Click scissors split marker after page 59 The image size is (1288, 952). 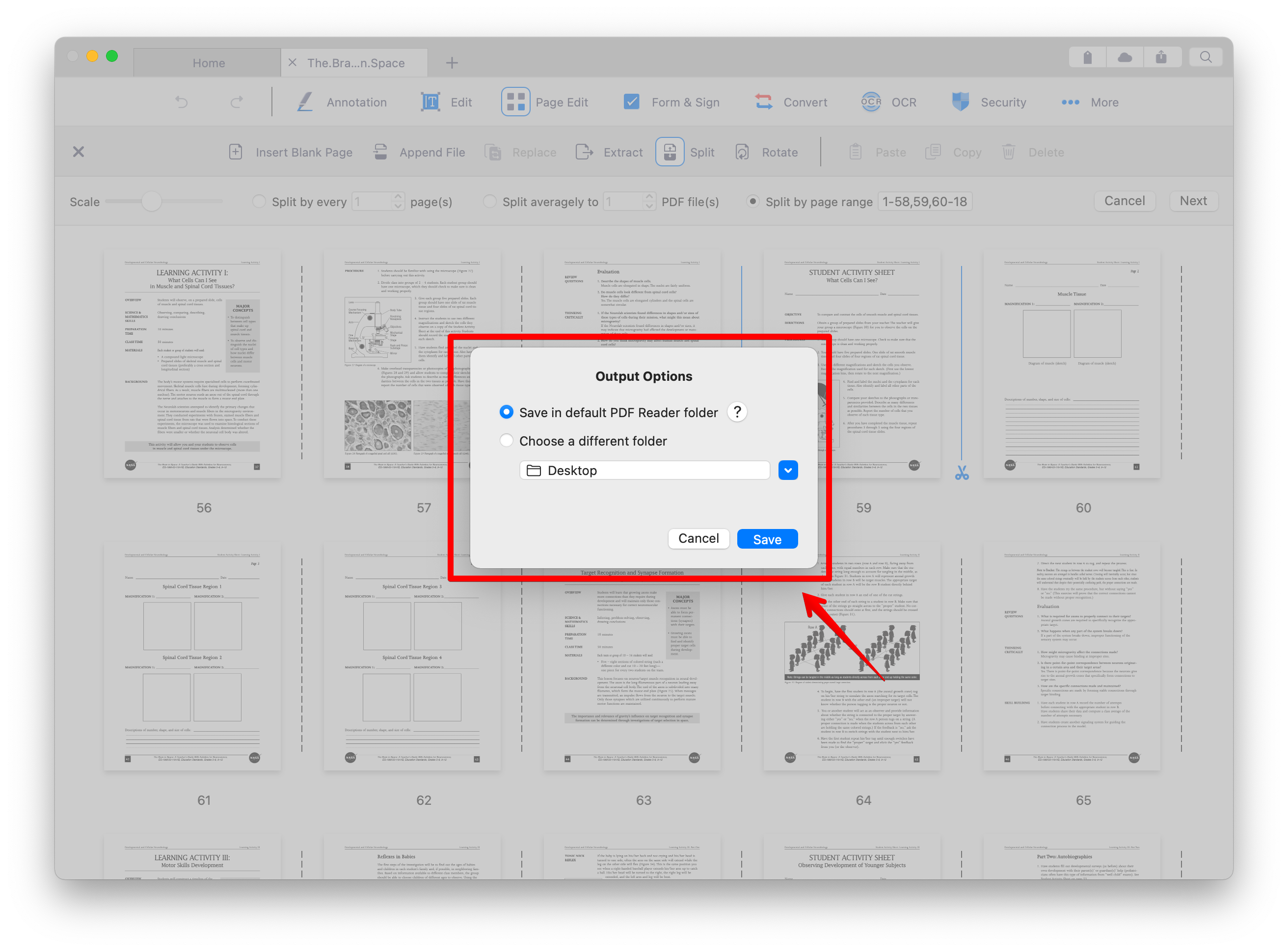click(962, 473)
